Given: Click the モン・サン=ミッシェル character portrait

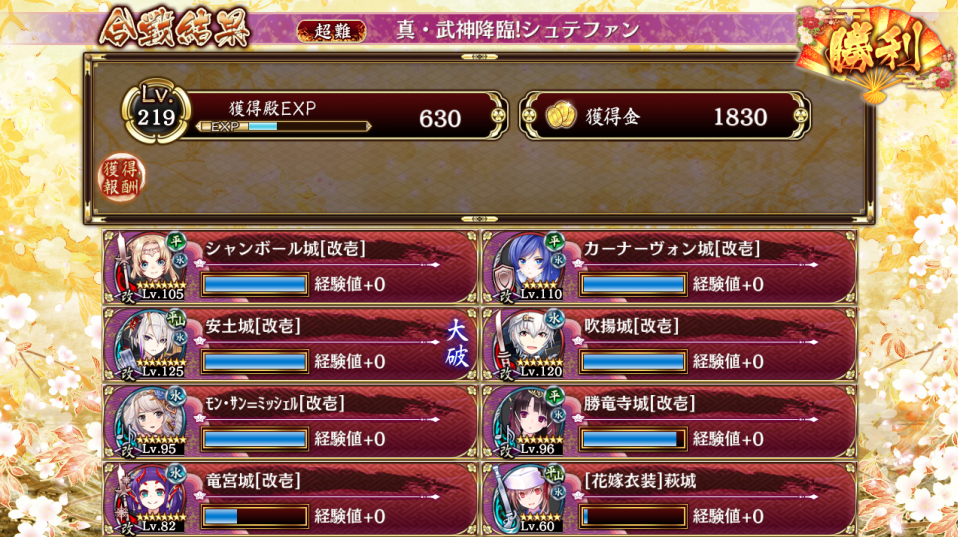Looking at the screenshot, I should pos(151,421).
